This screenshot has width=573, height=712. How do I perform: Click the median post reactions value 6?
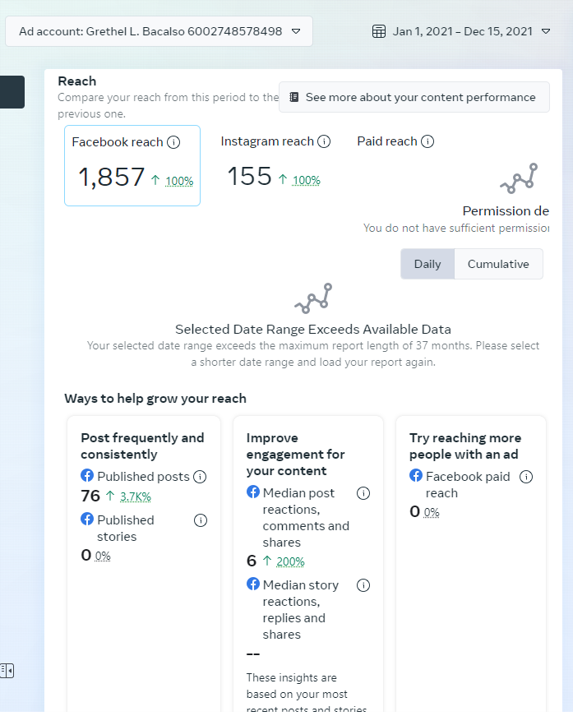point(252,561)
